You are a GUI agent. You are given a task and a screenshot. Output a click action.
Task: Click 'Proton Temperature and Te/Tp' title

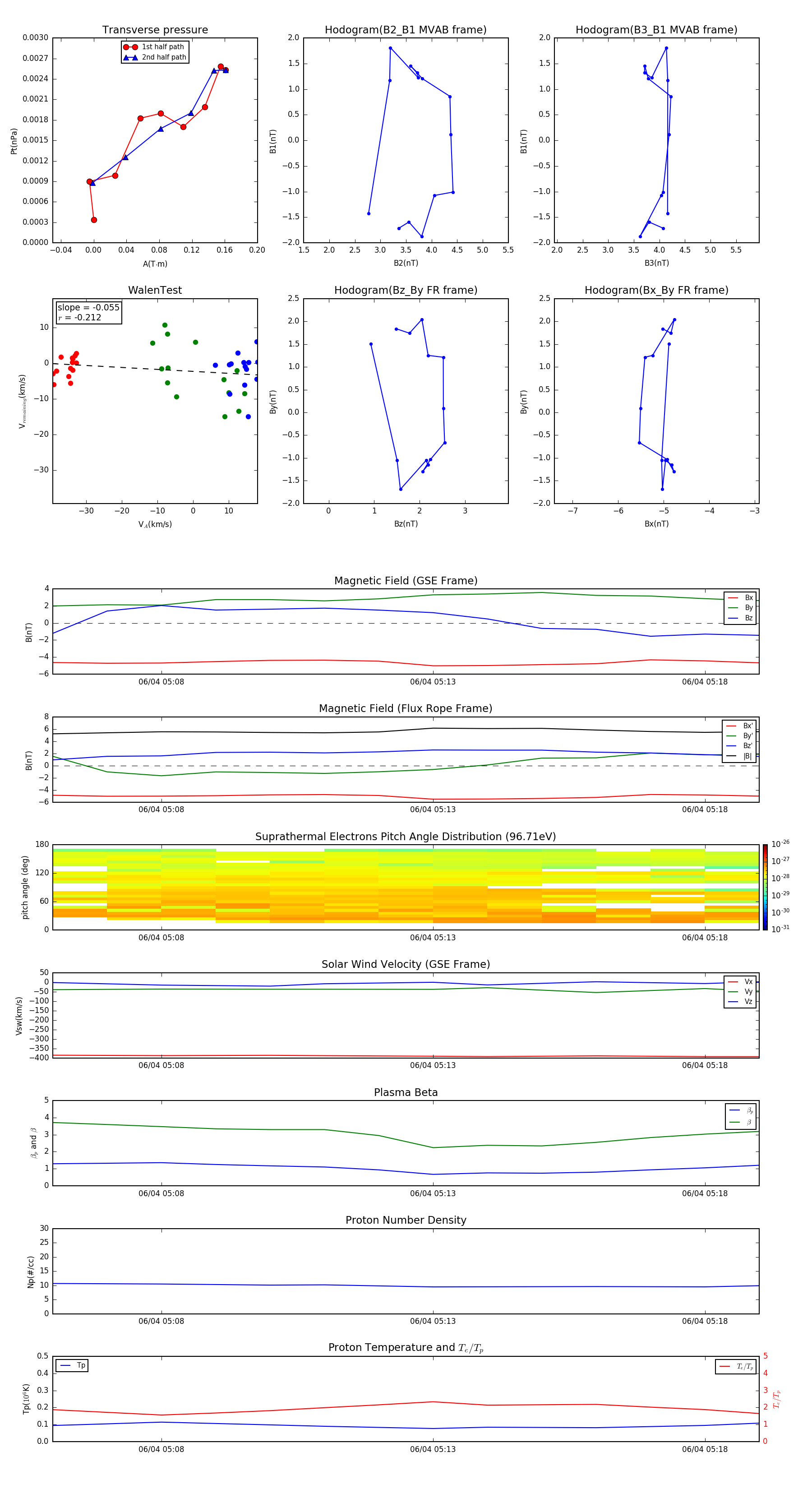pyautogui.click(x=406, y=1347)
